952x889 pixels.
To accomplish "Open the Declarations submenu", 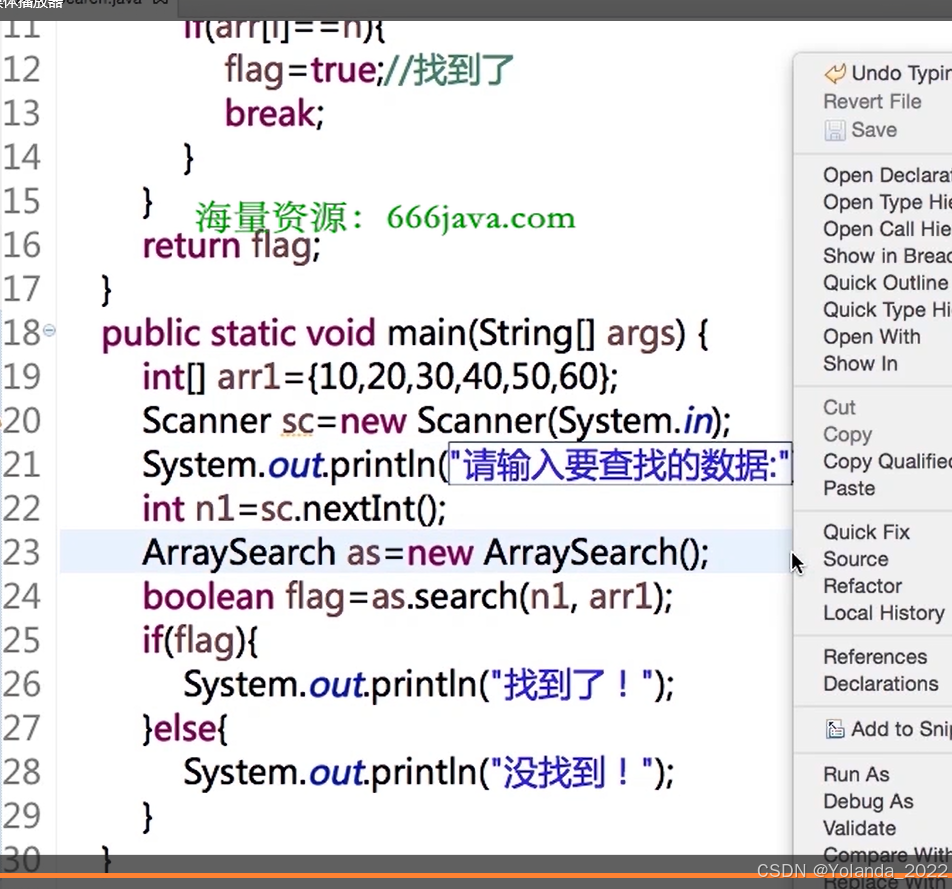I will click(x=880, y=684).
